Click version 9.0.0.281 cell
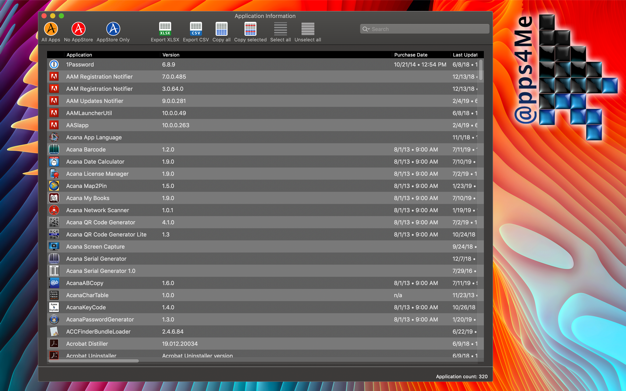Image resolution: width=626 pixels, height=391 pixels. point(174,101)
